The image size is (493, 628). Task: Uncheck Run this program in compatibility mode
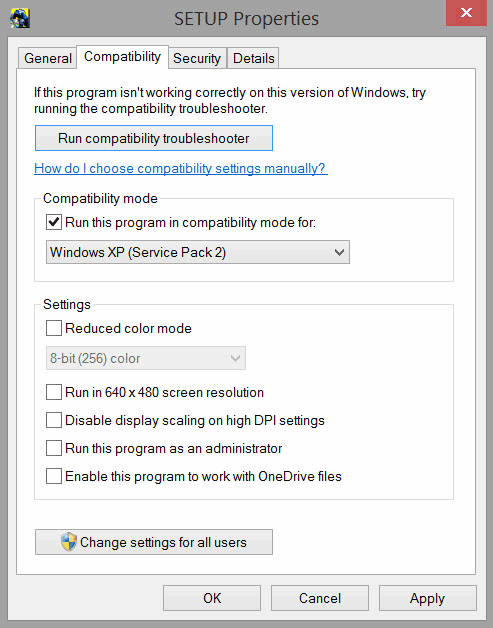[x=54, y=222]
